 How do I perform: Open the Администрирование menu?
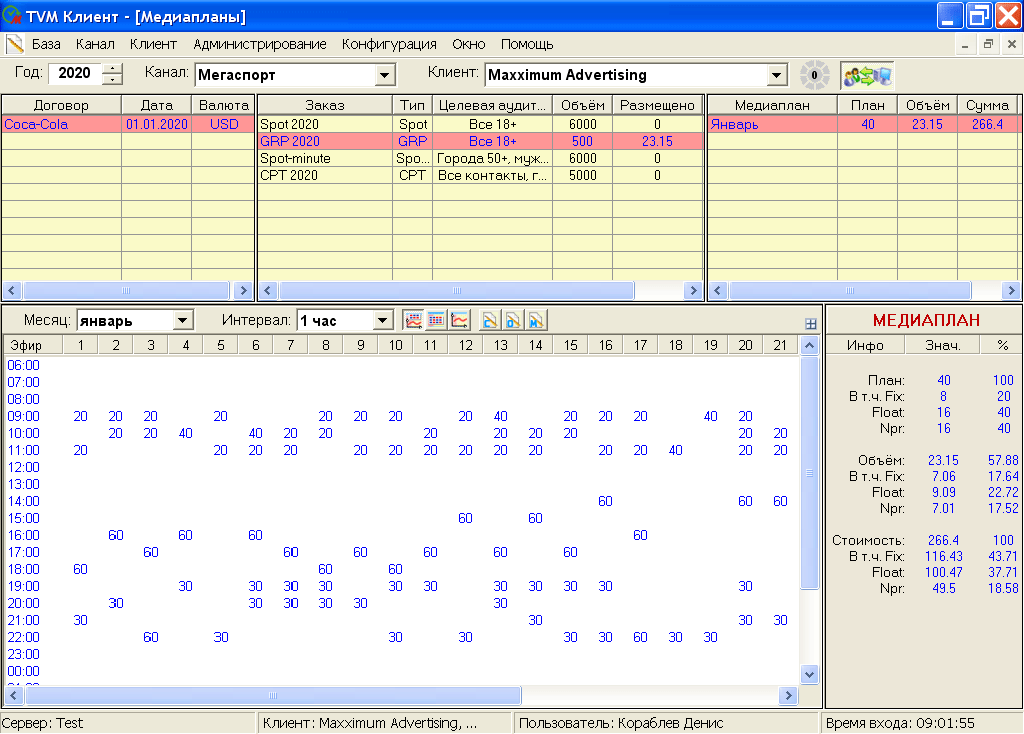[260, 44]
